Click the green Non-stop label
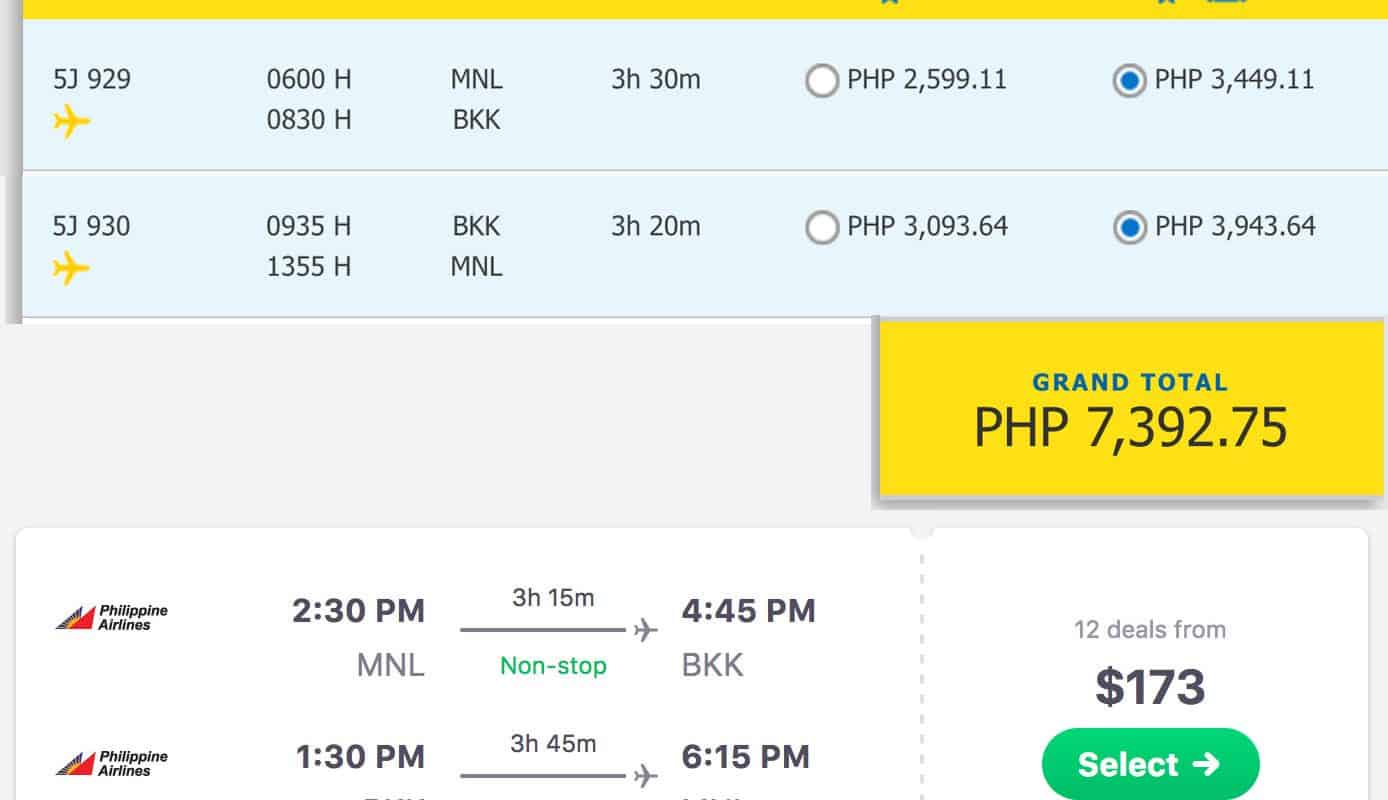The image size is (1388, 800). (553, 666)
